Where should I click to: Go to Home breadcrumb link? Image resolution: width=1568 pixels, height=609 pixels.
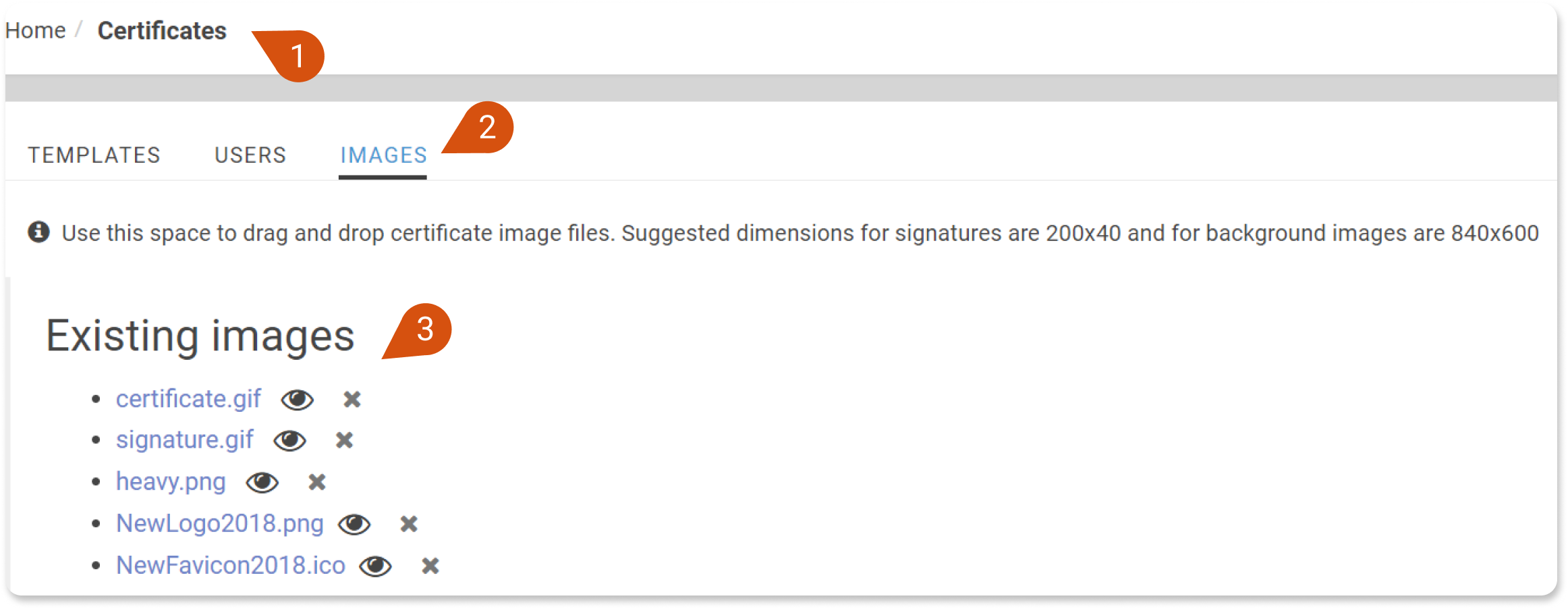[x=35, y=31]
